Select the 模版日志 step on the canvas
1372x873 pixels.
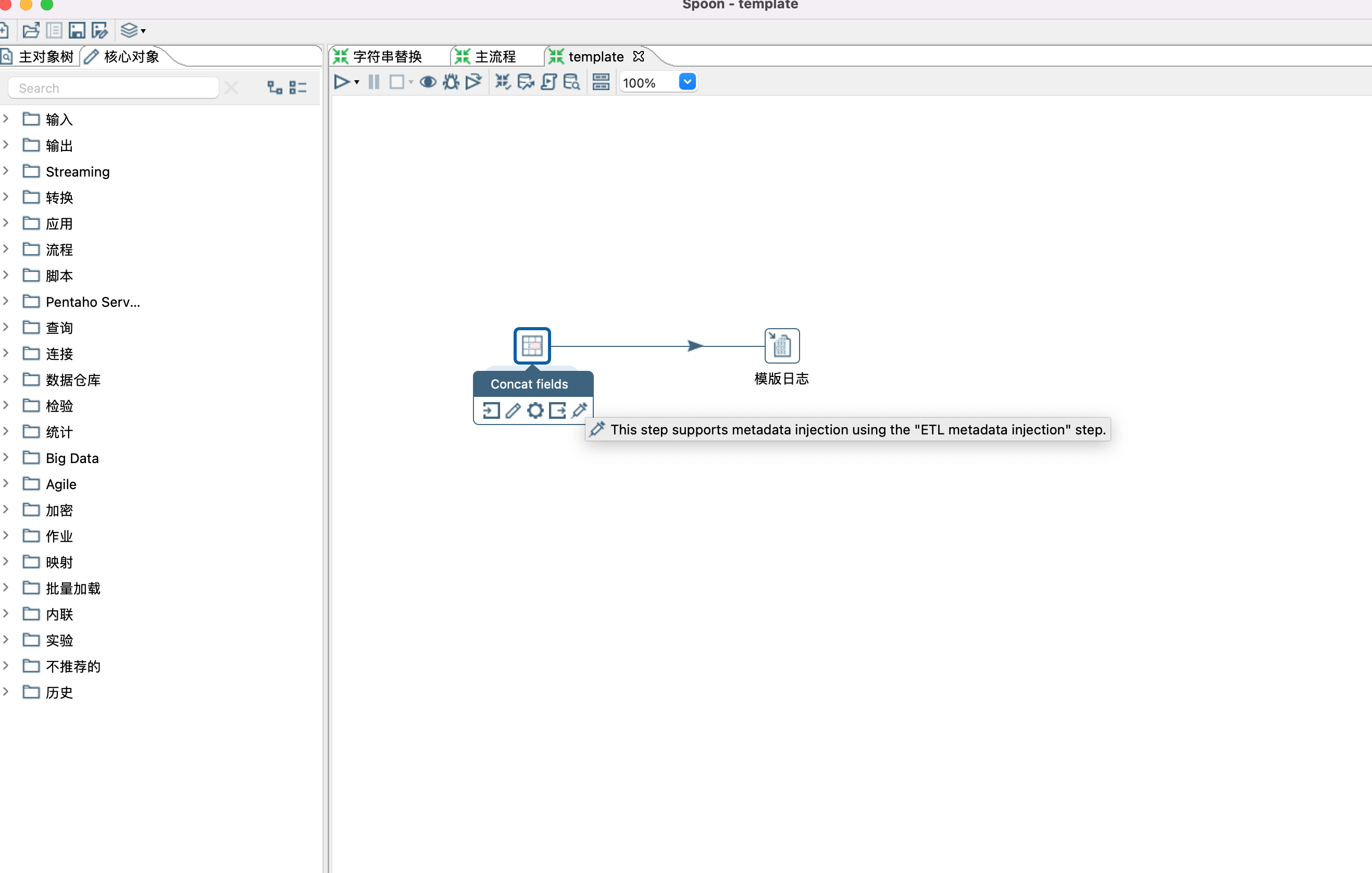[x=782, y=346]
